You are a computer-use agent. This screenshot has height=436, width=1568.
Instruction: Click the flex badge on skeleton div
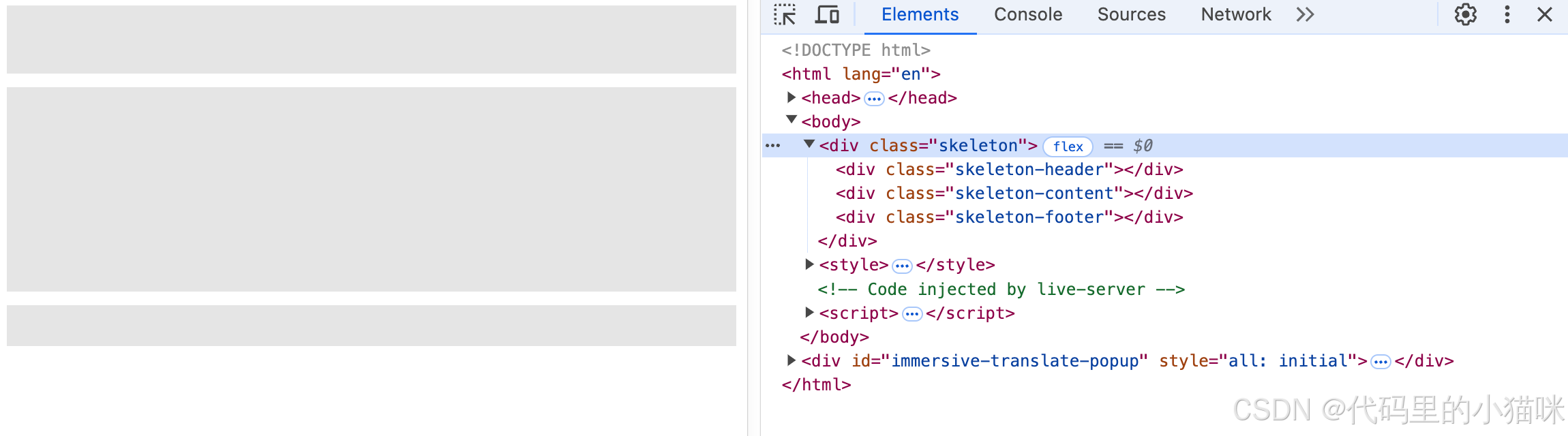pos(1068,146)
